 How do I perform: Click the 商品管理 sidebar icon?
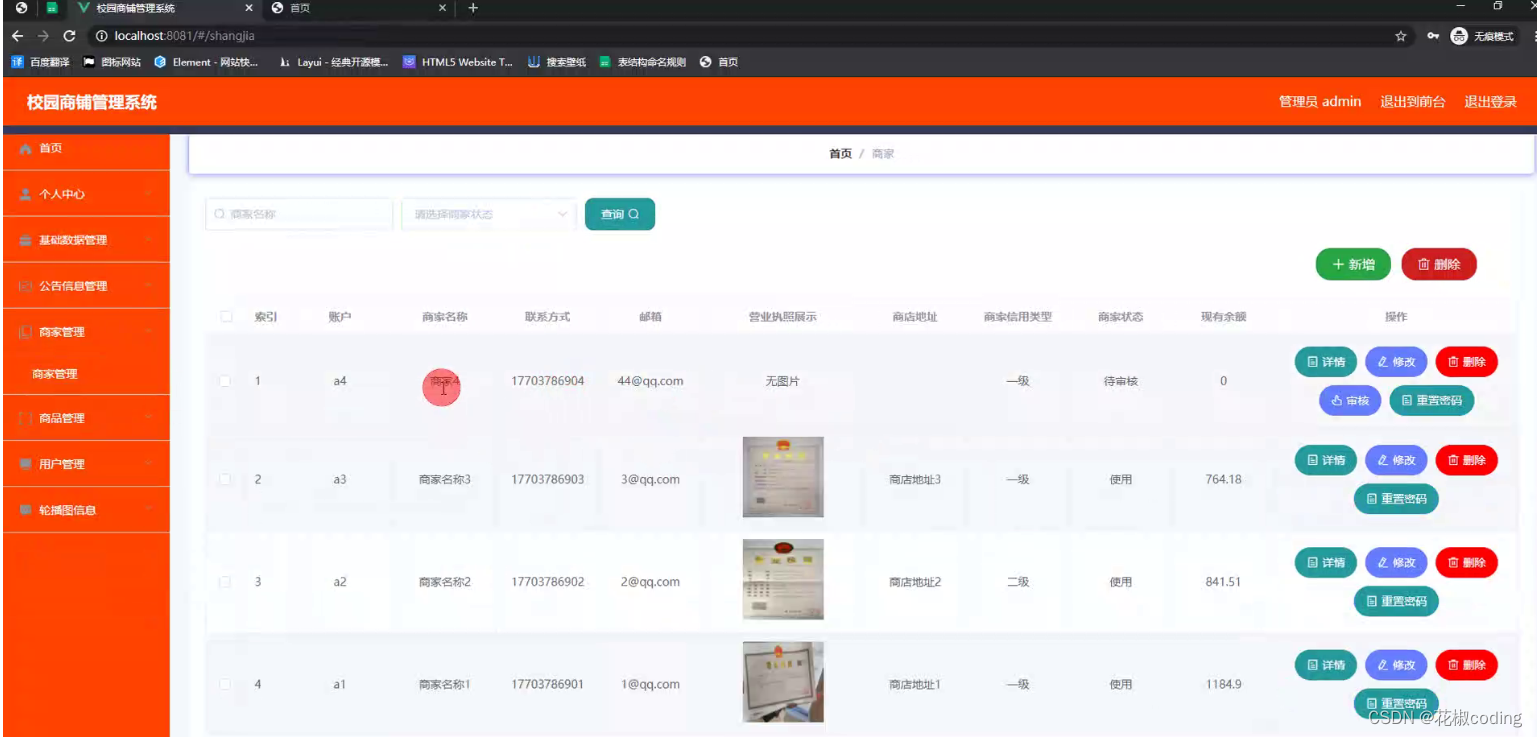pyautogui.click(x=25, y=417)
